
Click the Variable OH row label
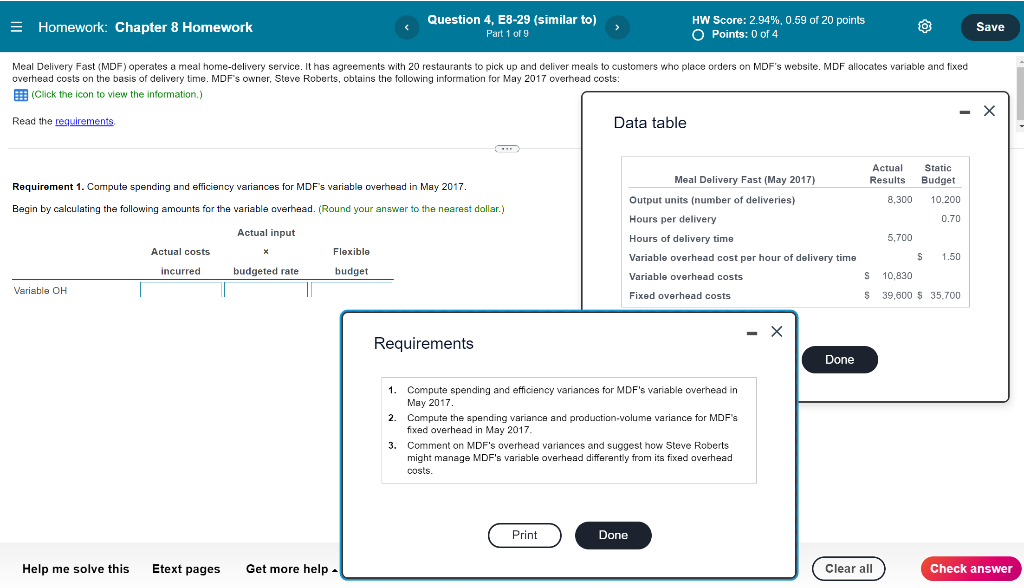[40, 291]
